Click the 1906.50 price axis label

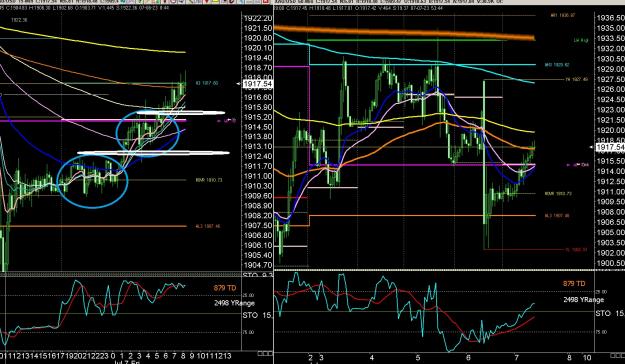610,222
